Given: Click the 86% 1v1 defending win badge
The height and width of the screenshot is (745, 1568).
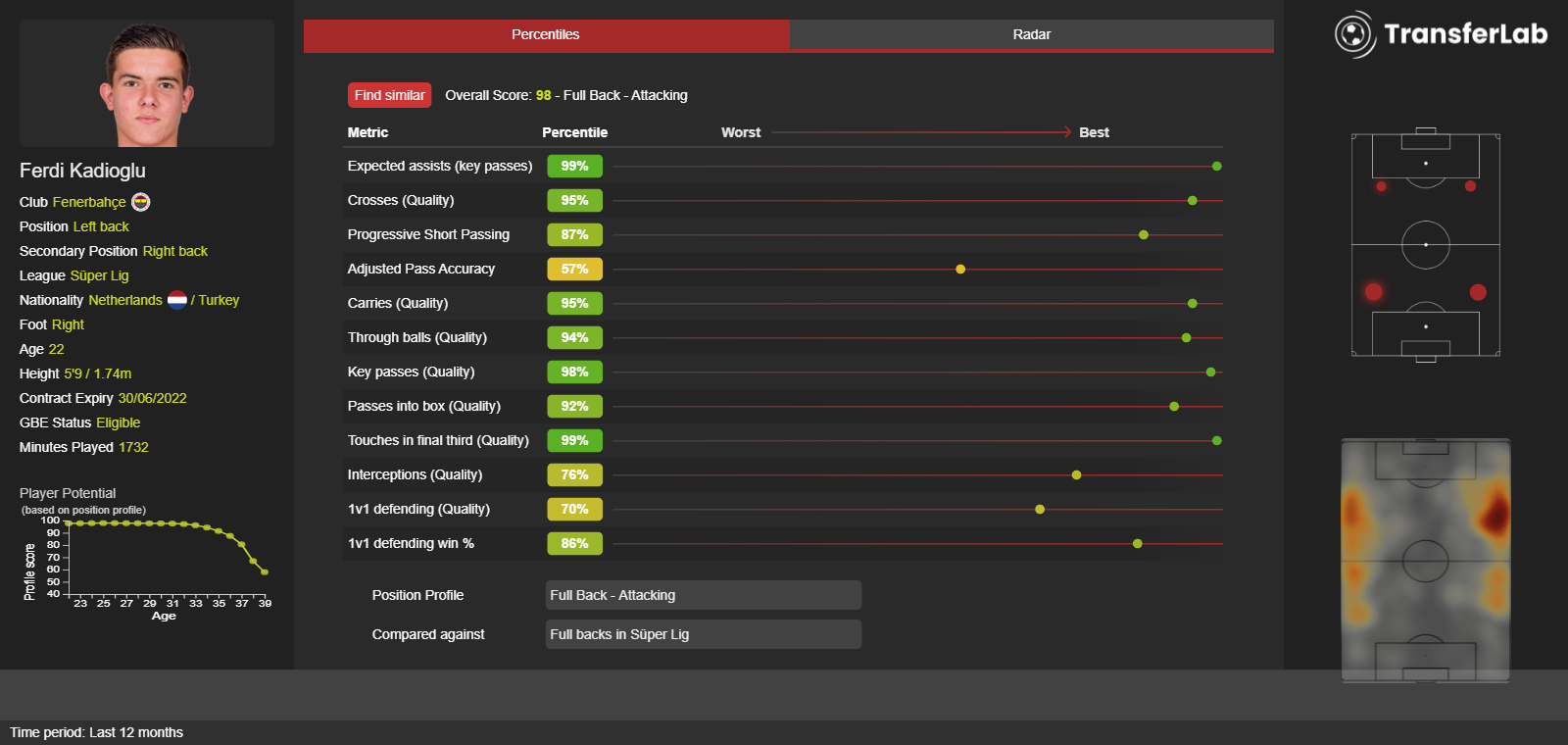Looking at the screenshot, I should coord(574,543).
